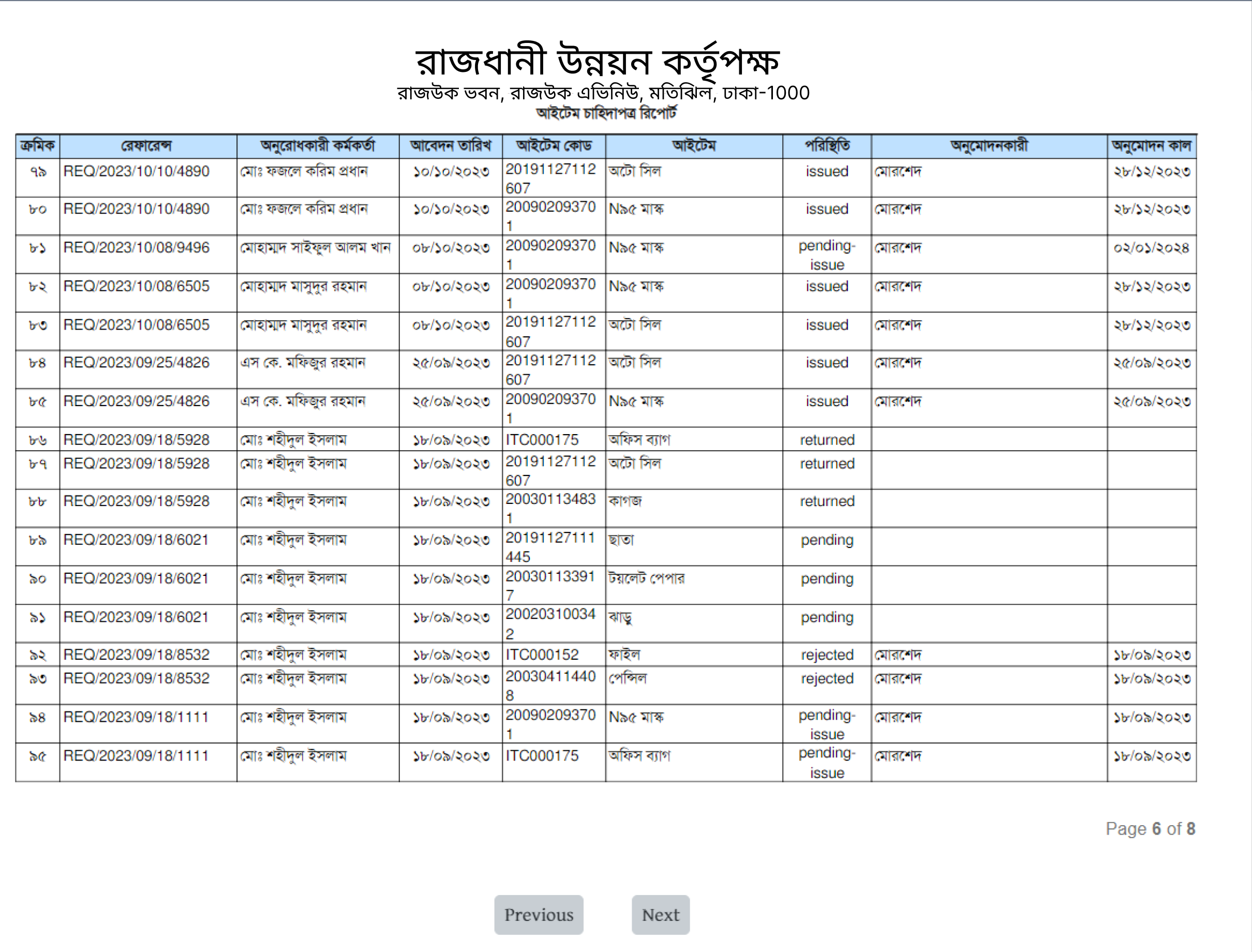Select the টয়লেট পেপার item cell

694,585
